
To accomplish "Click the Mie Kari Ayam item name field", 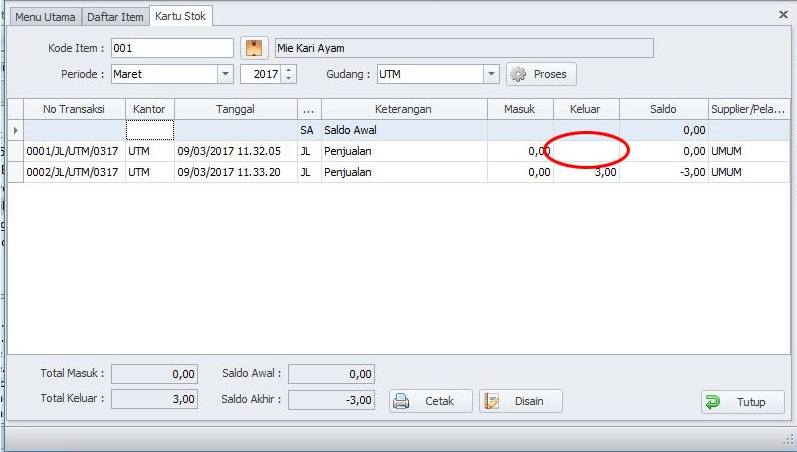I will [x=464, y=48].
